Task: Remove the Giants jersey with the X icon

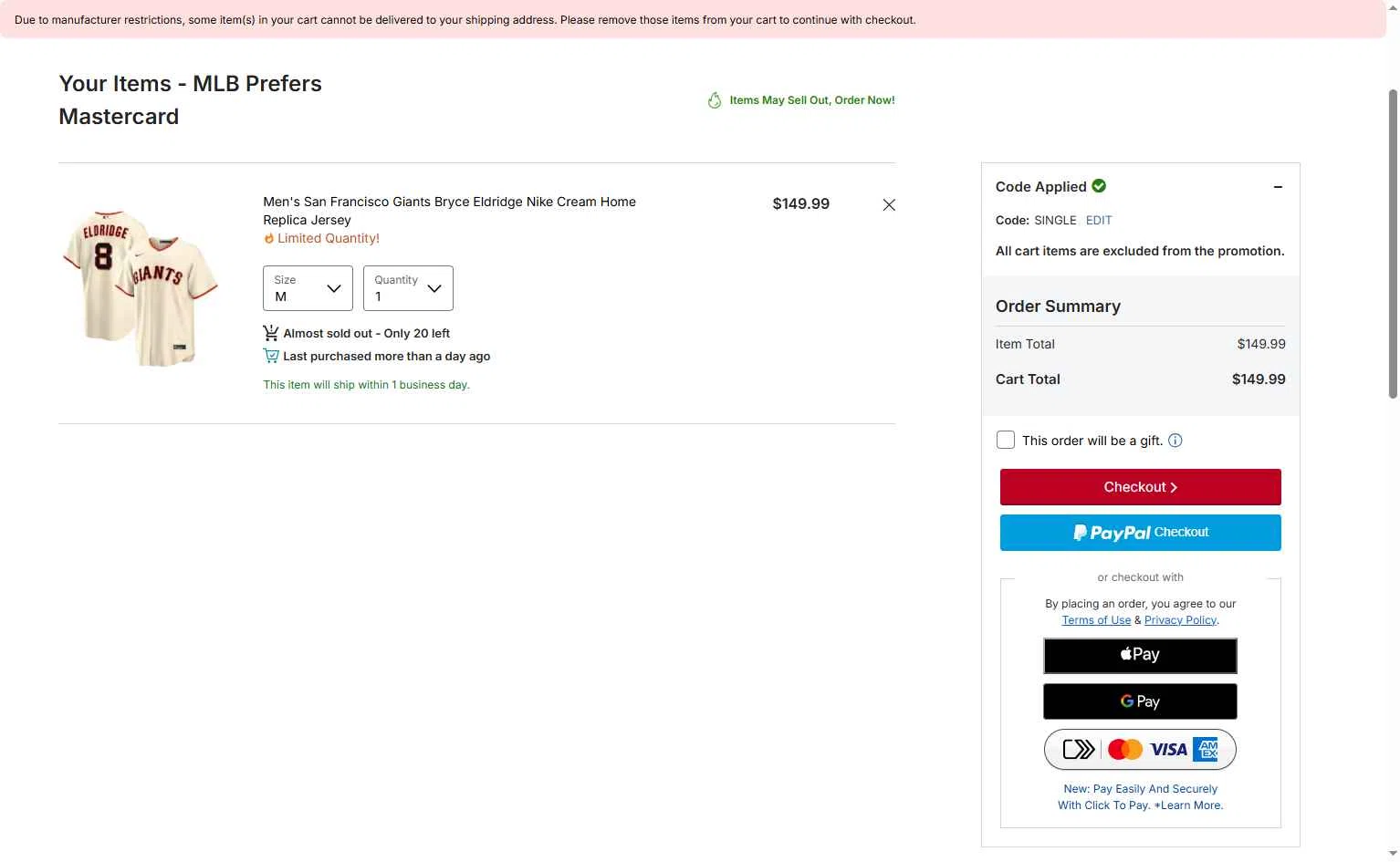Action: coord(889,205)
